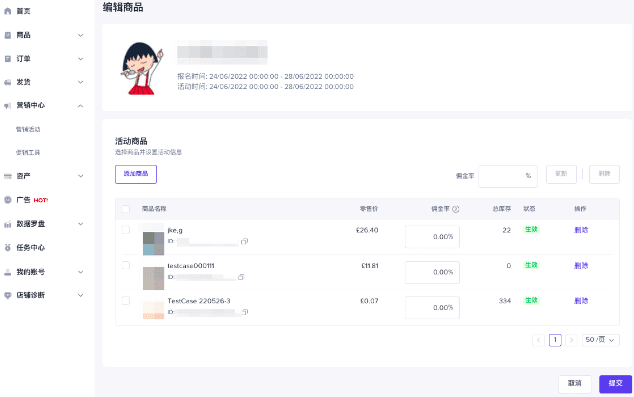The image size is (634, 397).
Task: Click the 佣金率 help question icon
Action: click(x=456, y=209)
